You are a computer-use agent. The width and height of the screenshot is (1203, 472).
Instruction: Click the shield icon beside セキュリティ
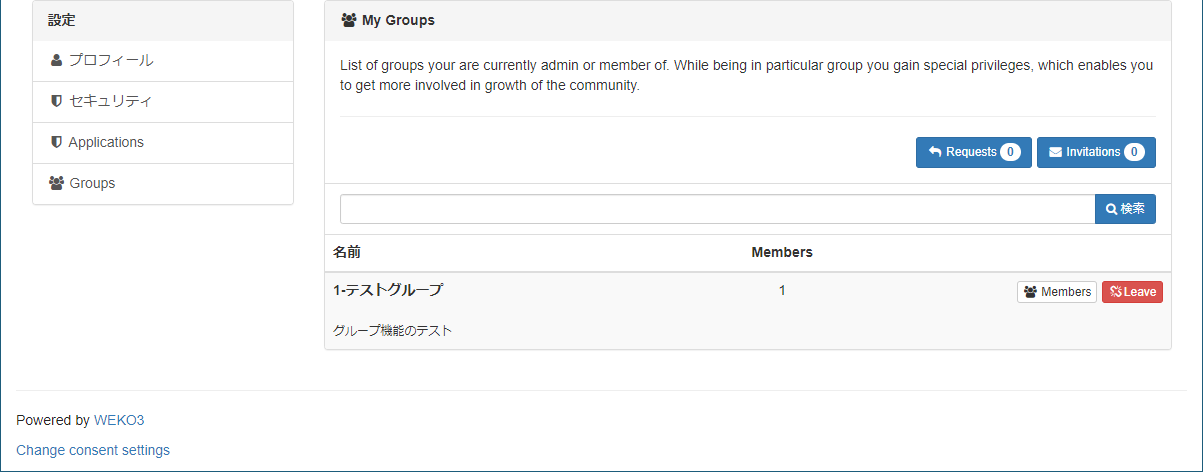tap(56, 102)
